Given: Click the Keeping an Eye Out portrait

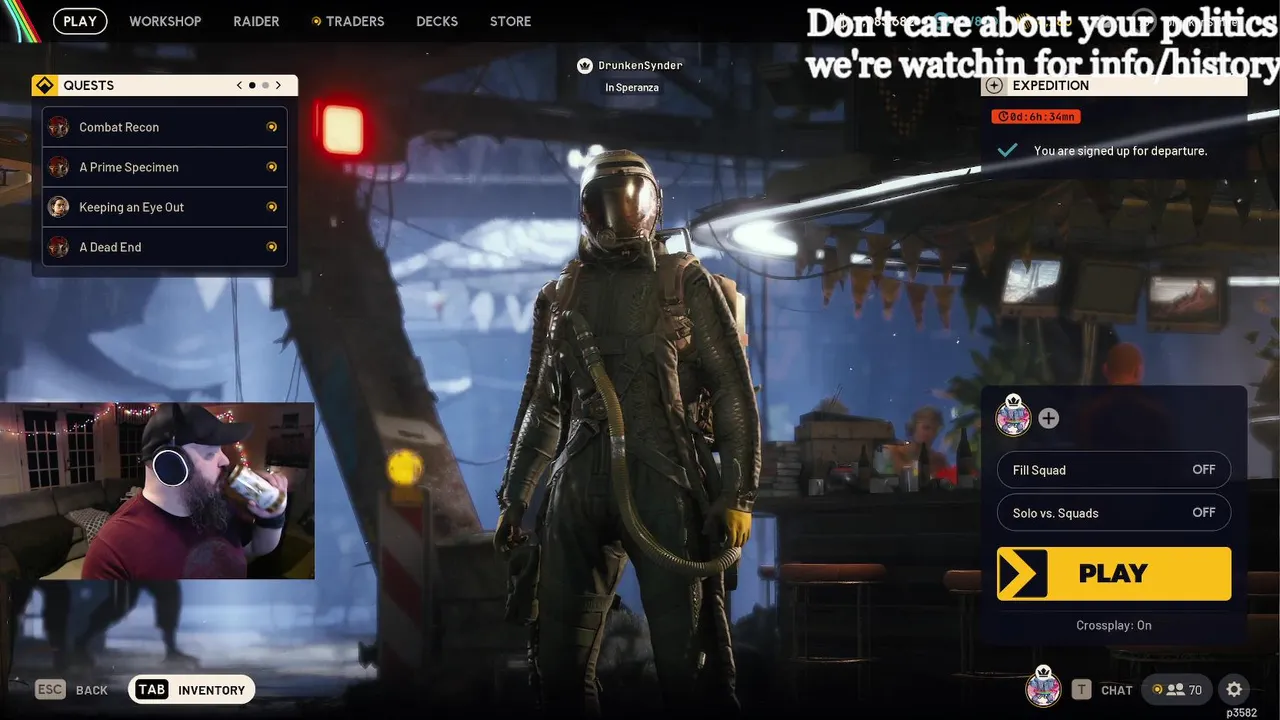Looking at the screenshot, I should tap(59, 207).
